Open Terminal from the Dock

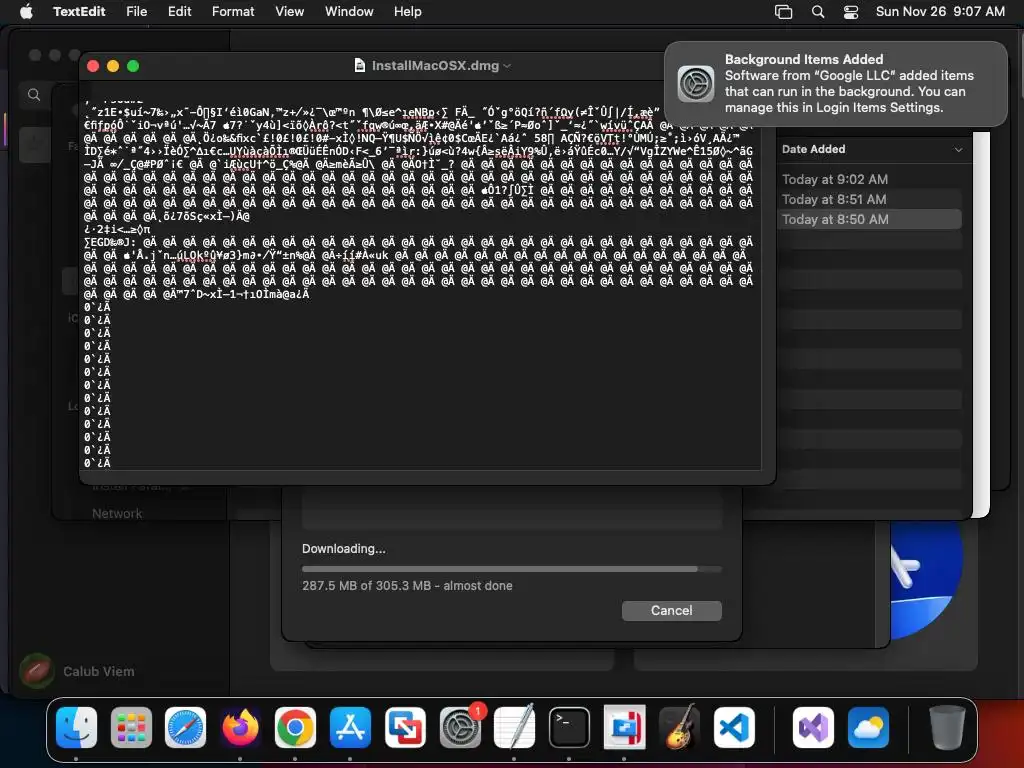569,727
